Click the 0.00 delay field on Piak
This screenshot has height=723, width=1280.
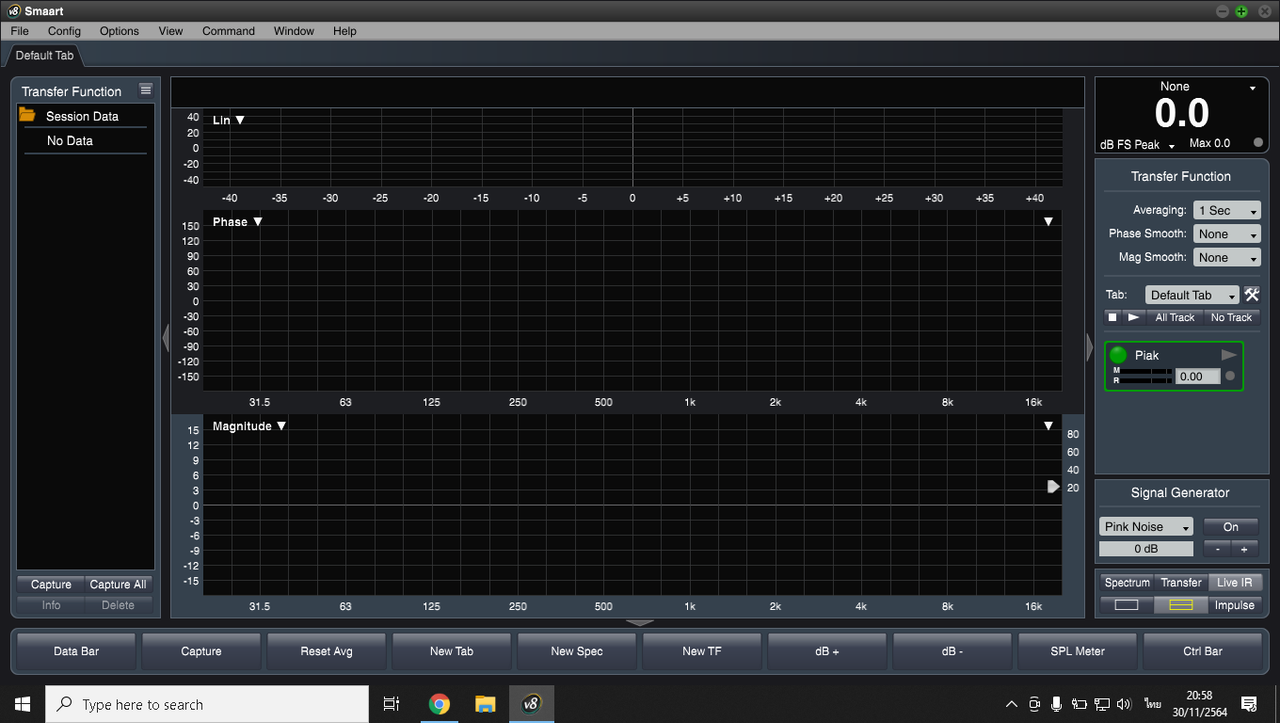[1196, 376]
